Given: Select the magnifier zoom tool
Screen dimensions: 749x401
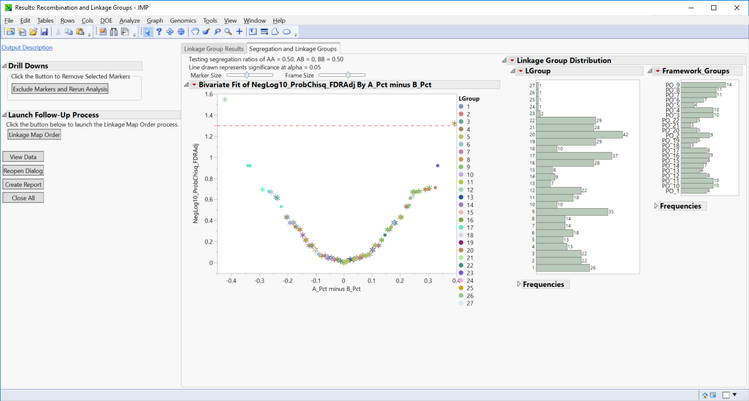Looking at the screenshot, I should (x=229, y=32).
